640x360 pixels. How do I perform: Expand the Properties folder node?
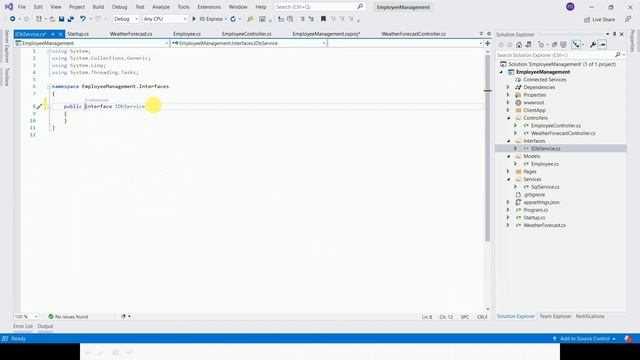508,95
